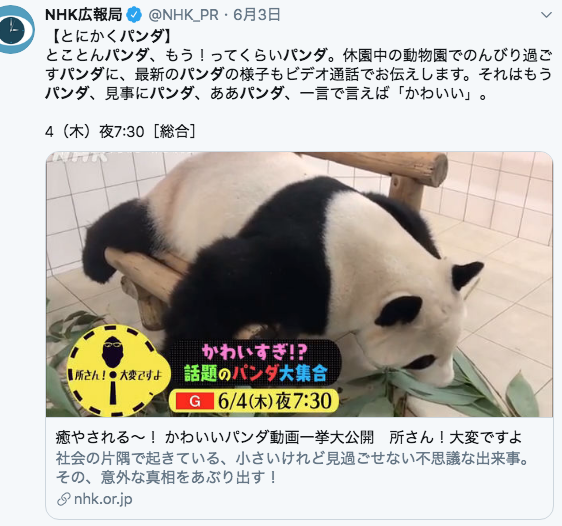Click the chain link icon beside nhk.or.jp
562x526 pixels.
pos(64,499)
